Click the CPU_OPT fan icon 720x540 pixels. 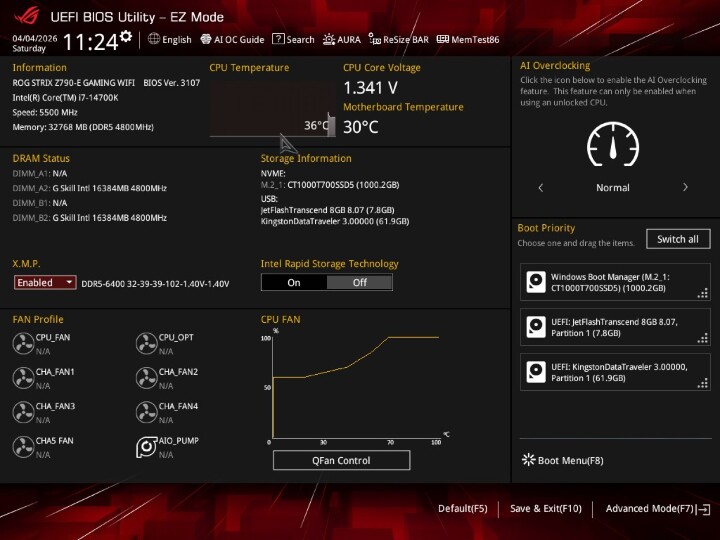click(146, 343)
